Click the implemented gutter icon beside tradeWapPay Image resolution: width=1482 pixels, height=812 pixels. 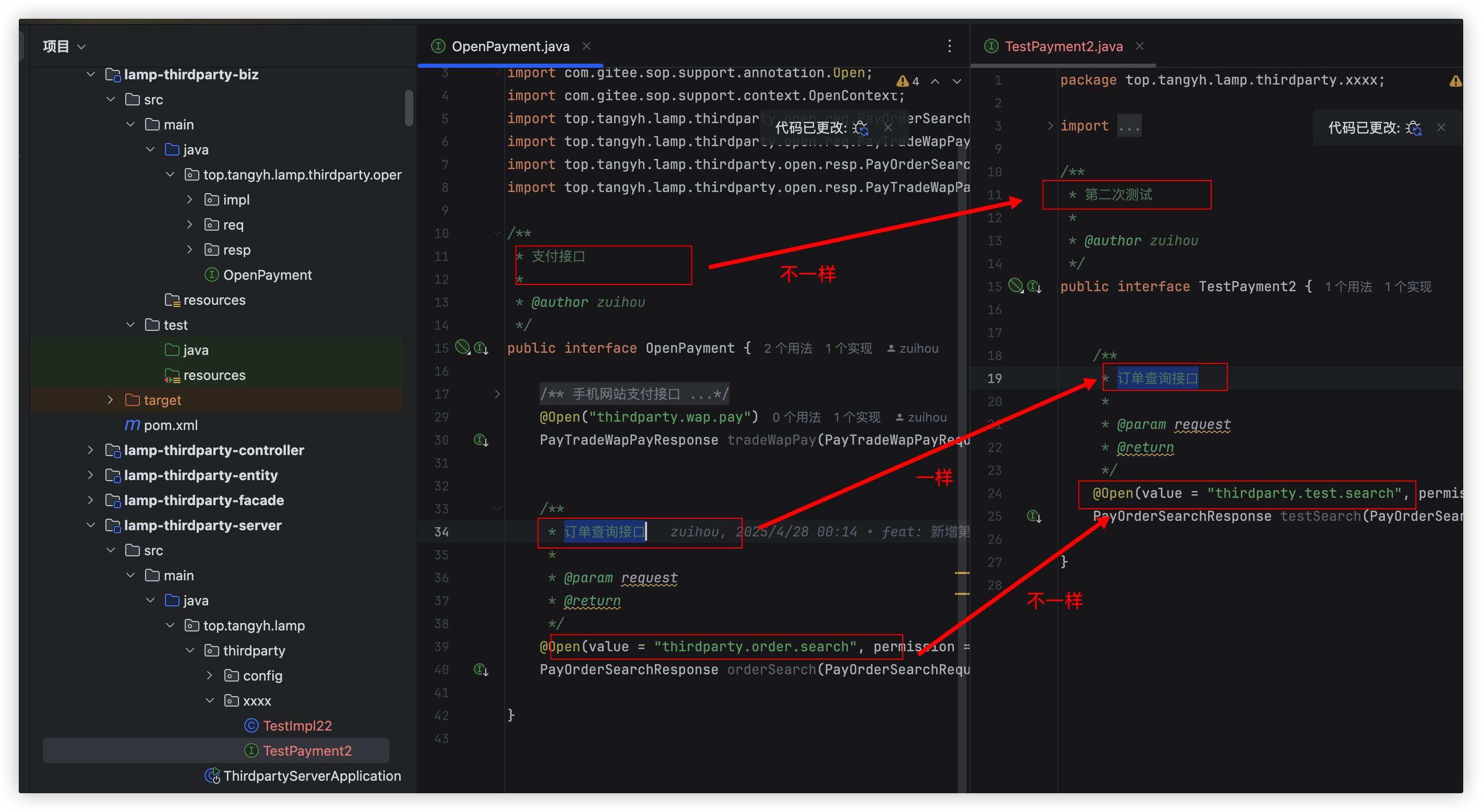click(x=481, y=440)
